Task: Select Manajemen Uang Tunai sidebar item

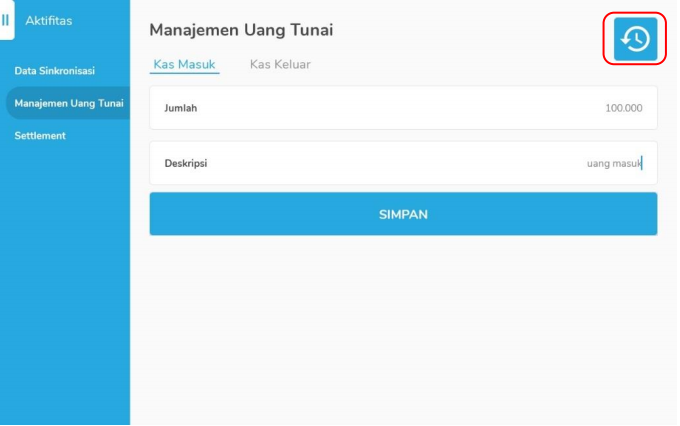Action: point(68,103)
